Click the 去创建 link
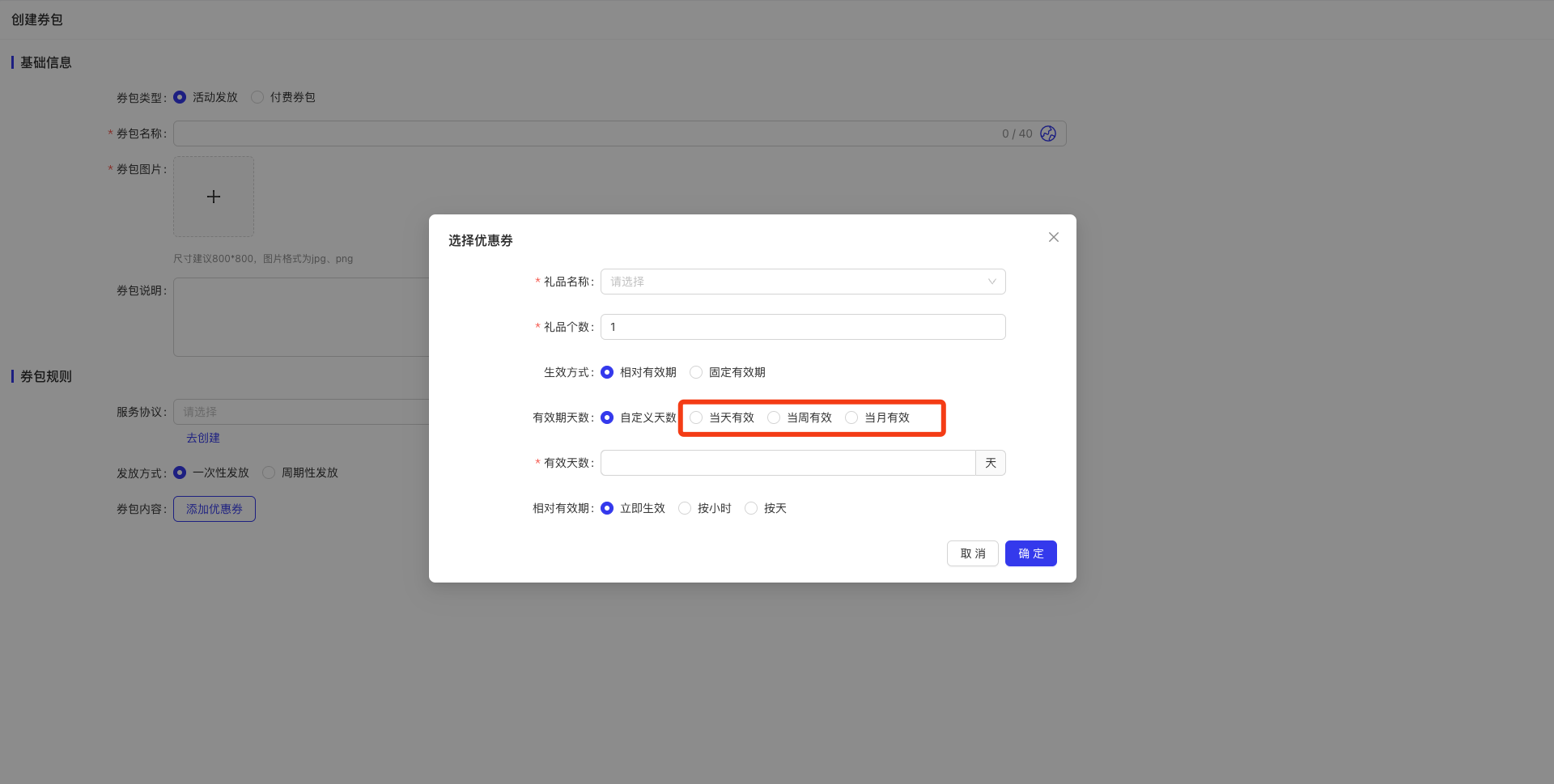The image size is (1554, 784). [203, 438]
